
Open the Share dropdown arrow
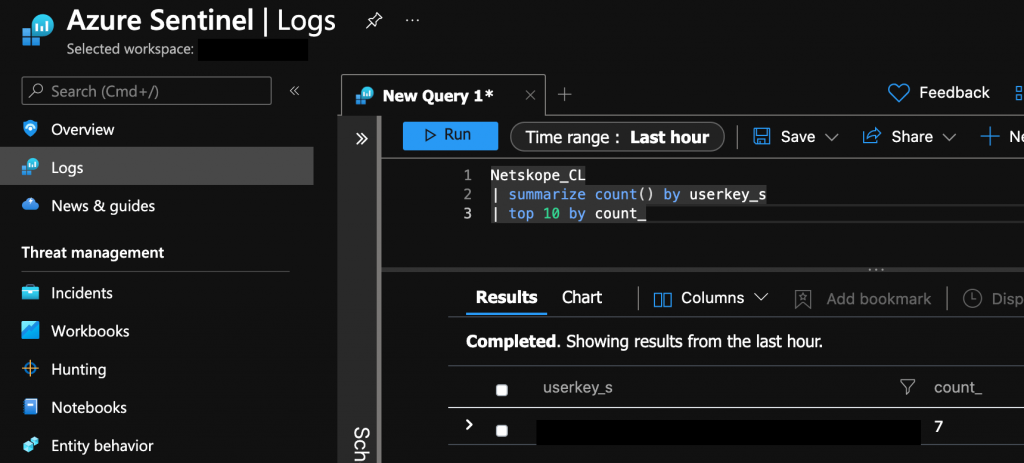pyautogui.click(x=949, y=137)
